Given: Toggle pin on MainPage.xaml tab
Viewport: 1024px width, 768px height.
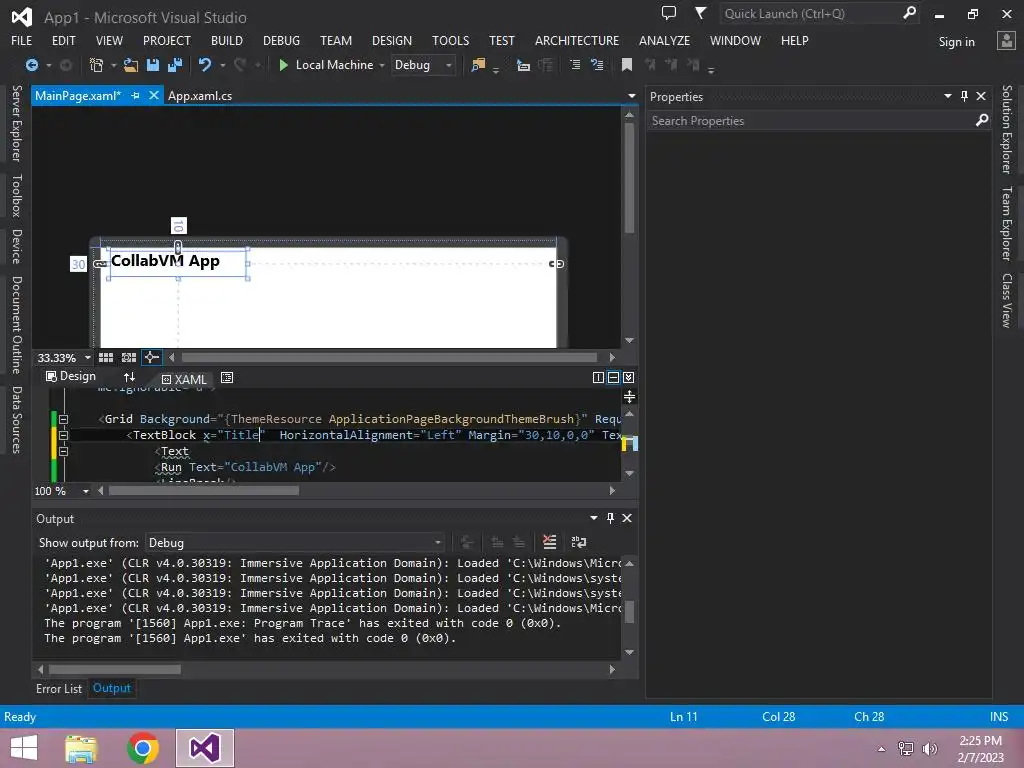Looking at the screenshot, I should pyautogui.click(x=135, y=95).
